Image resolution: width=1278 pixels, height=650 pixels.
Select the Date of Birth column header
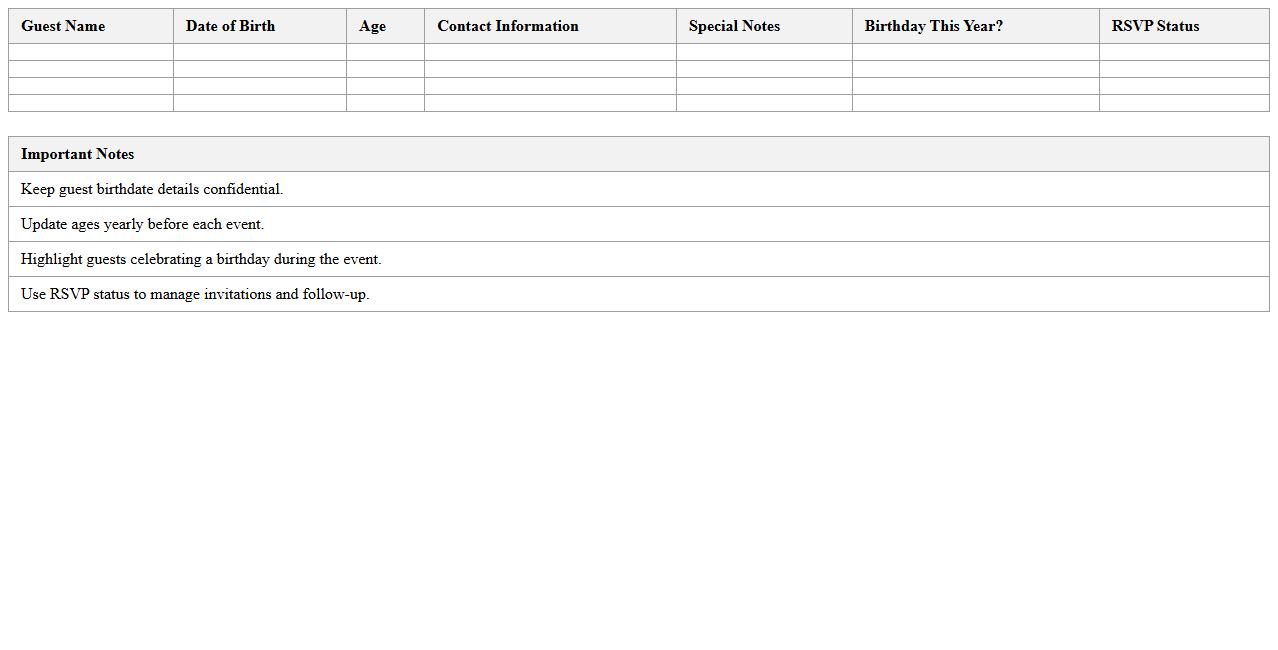point(230,26)
